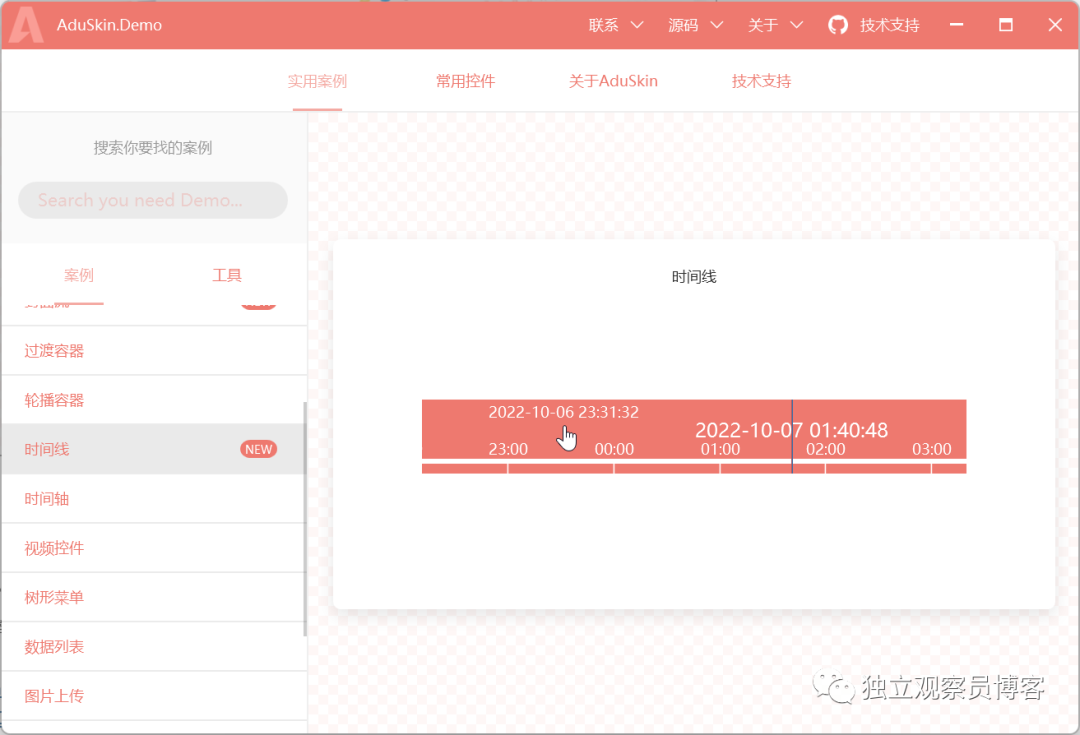
Task: Open the 联系 menu
Action: pos(603,25)
